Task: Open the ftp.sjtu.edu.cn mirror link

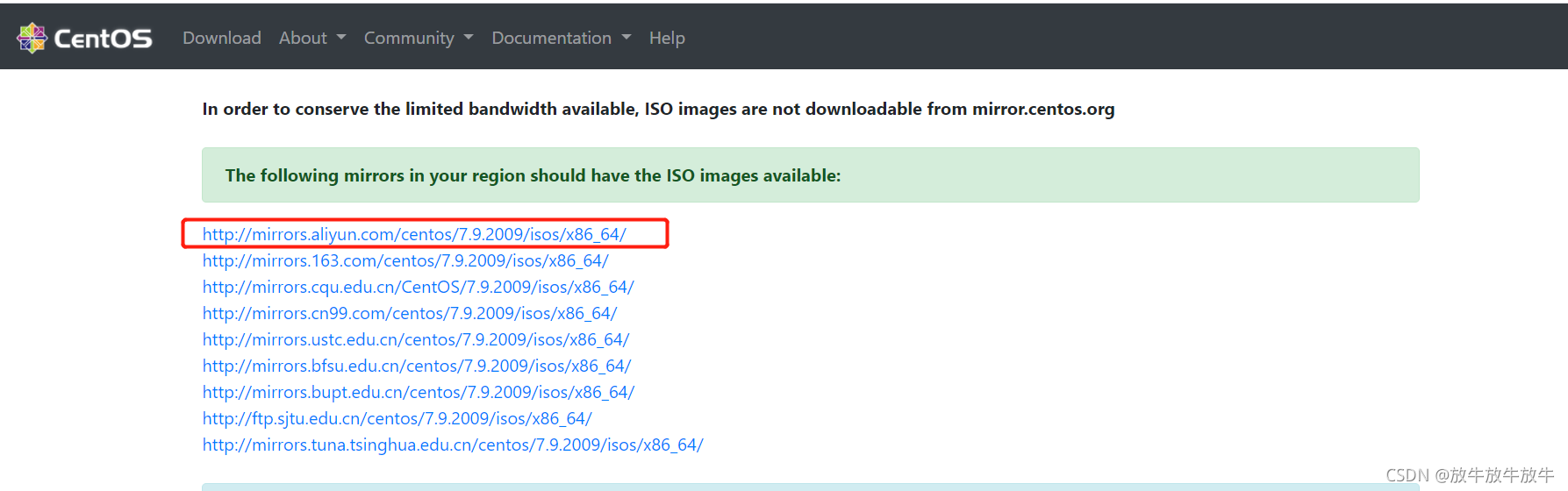Action: [x=397, y=418]
